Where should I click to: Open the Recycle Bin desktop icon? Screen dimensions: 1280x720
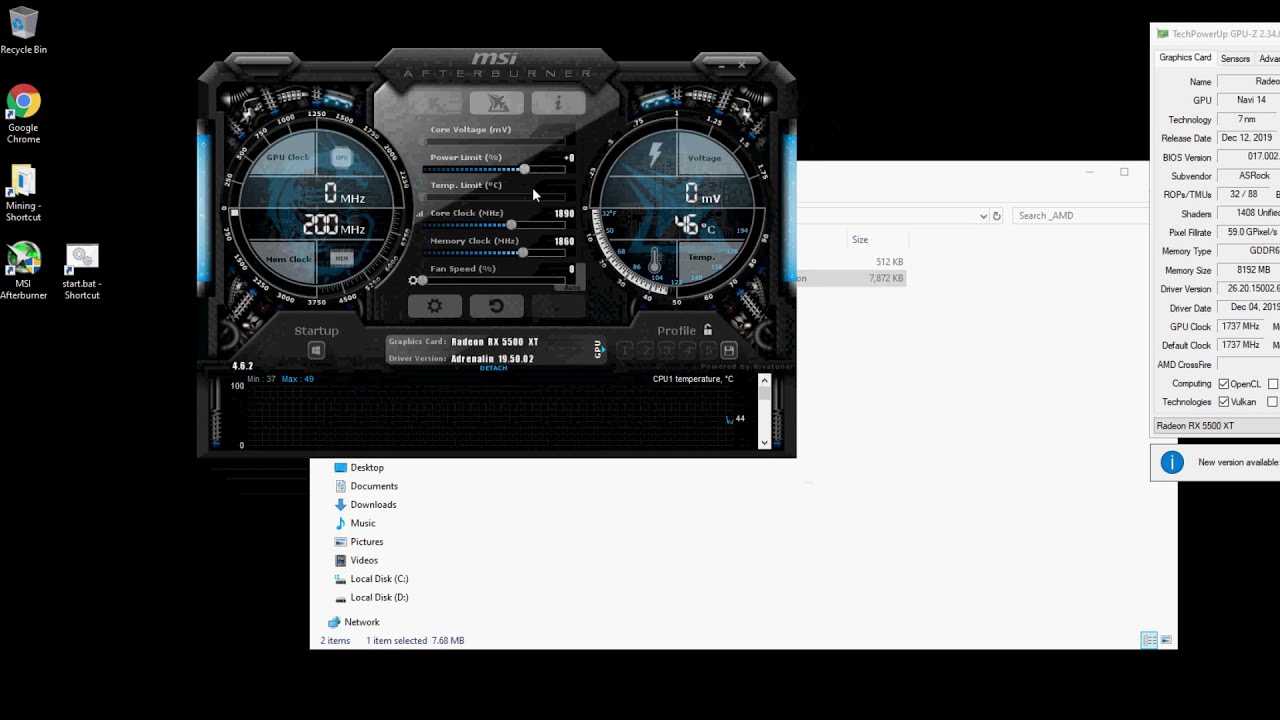click(23, 30)
